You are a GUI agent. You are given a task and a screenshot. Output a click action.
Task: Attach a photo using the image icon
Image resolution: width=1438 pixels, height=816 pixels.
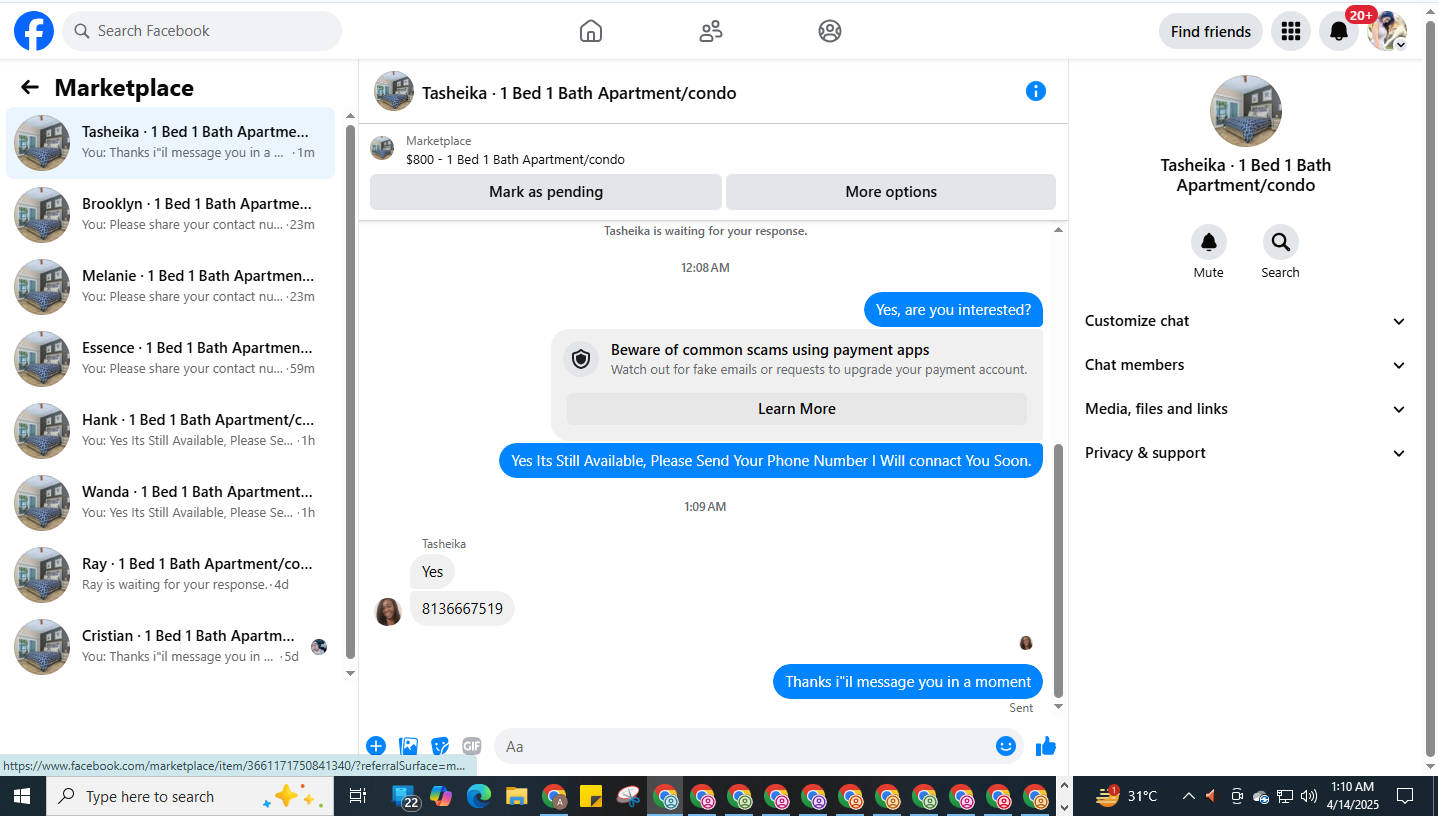point(409,746)
